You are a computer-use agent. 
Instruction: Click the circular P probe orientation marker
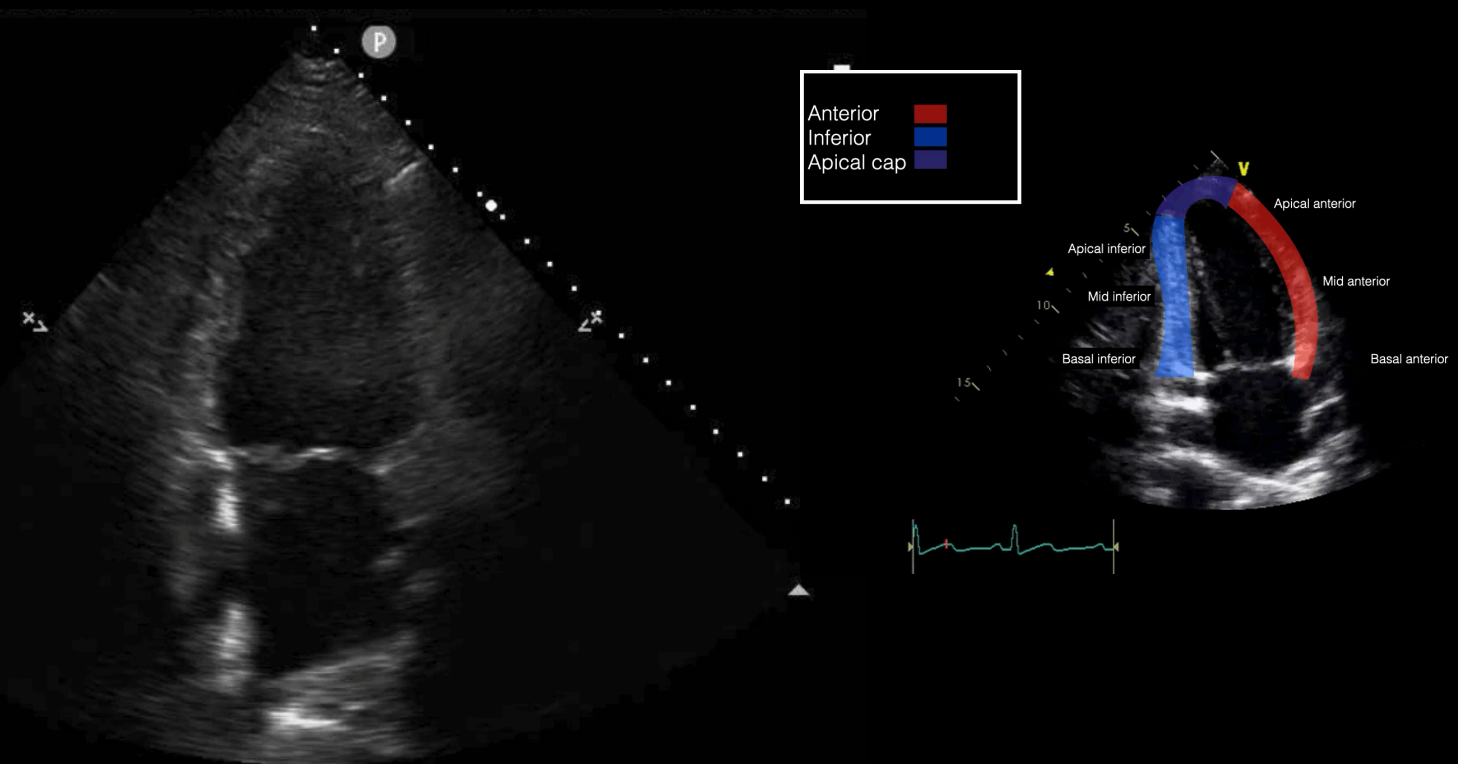click(379, 42)
